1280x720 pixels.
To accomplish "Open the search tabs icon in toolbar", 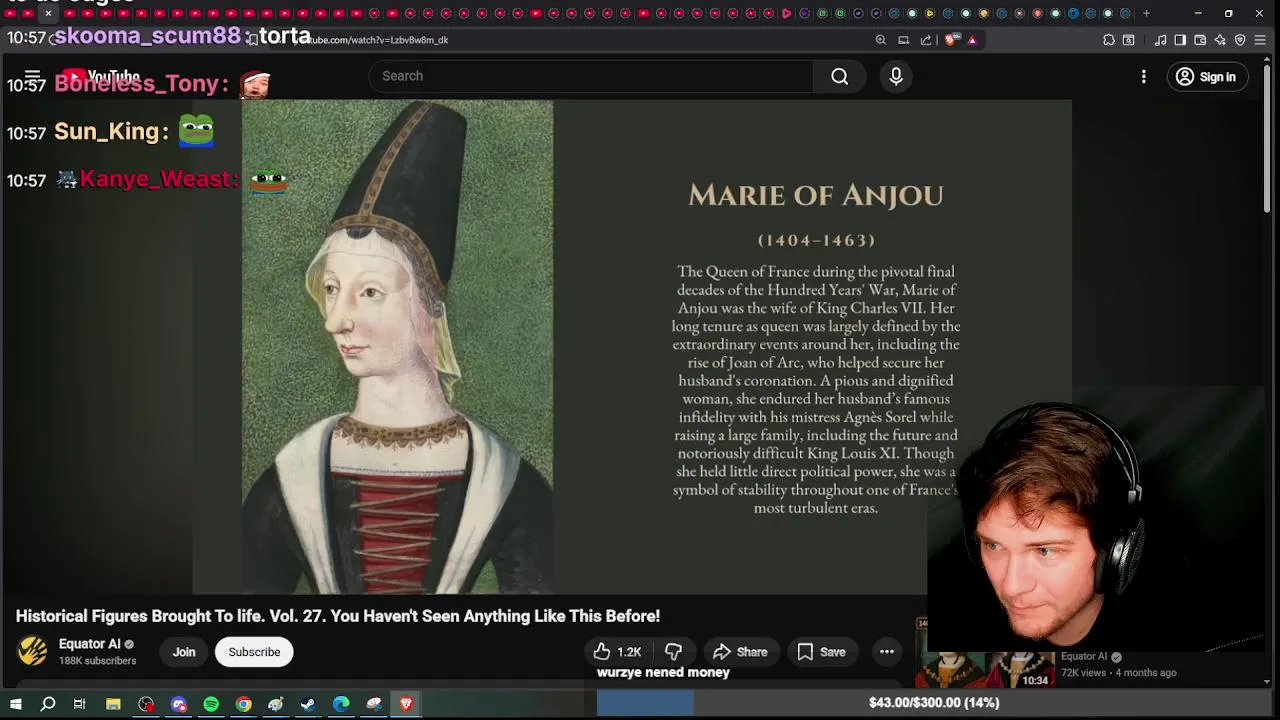I will (1129, 40).
